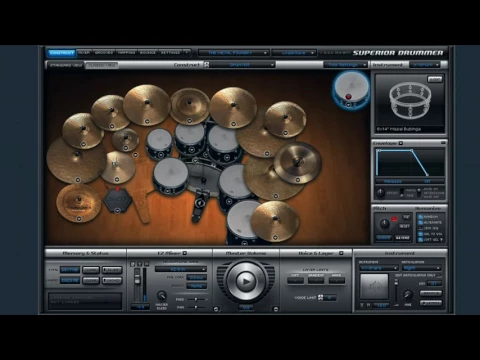The width and height of the screenshot is (480, 360).
Task: Switch to the Bounce tab
Action: click(x=148, y=53)
